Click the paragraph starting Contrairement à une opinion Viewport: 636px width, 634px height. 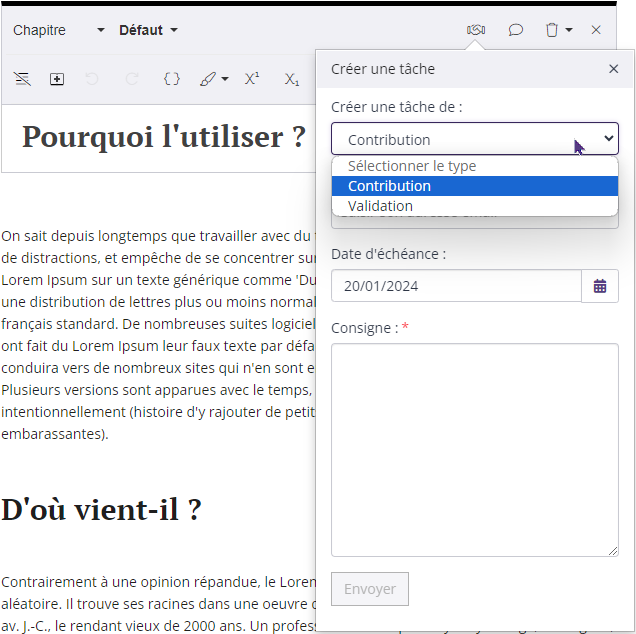(x=158, y=604)
